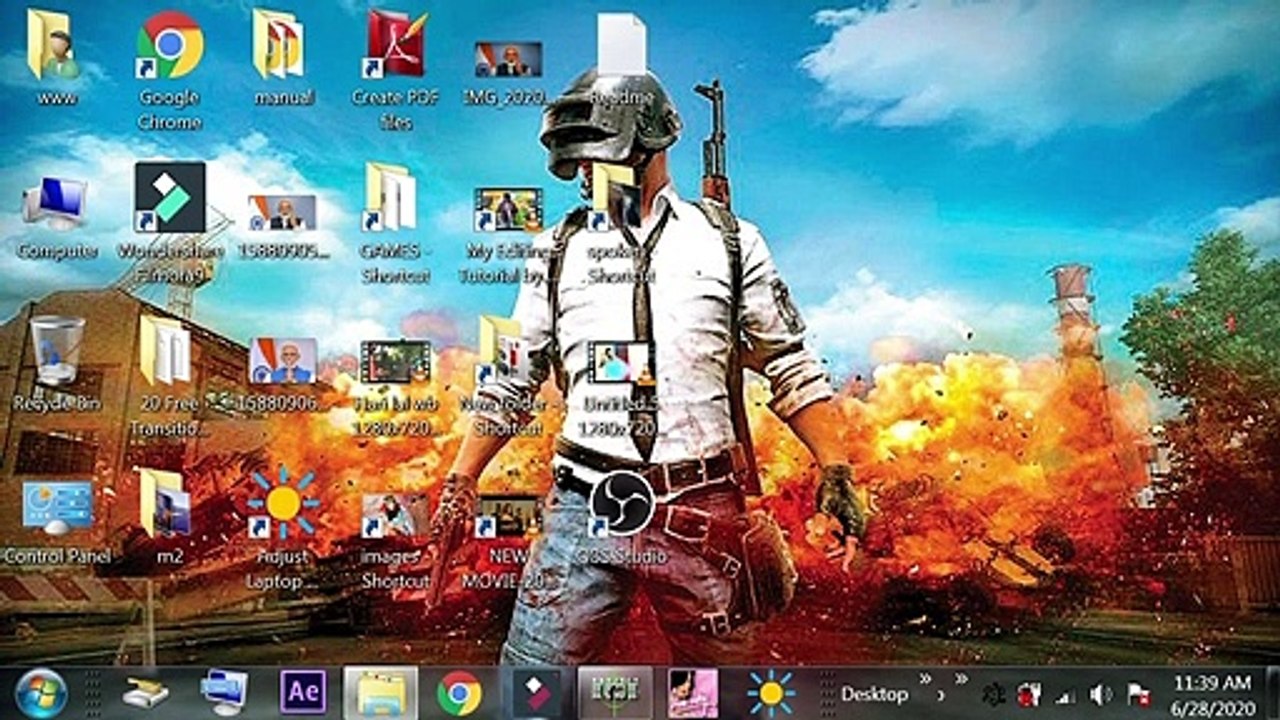Open the Action Center flag icon

click(1138, 694)
